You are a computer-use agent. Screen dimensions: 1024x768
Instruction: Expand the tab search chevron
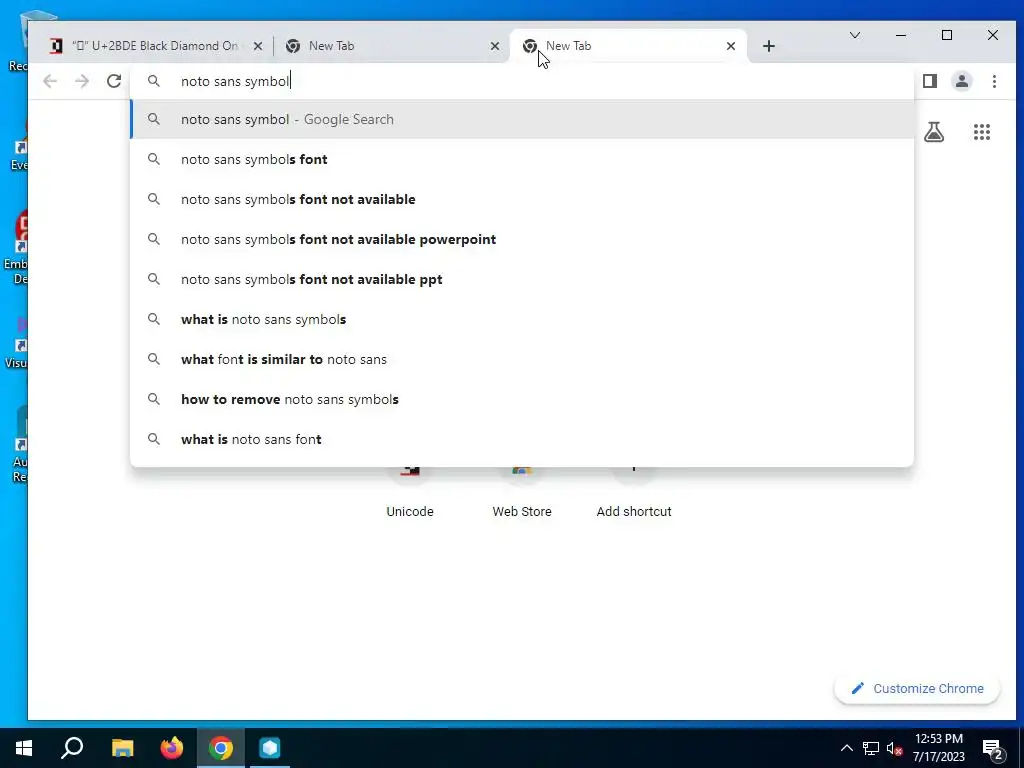point(854,35)
